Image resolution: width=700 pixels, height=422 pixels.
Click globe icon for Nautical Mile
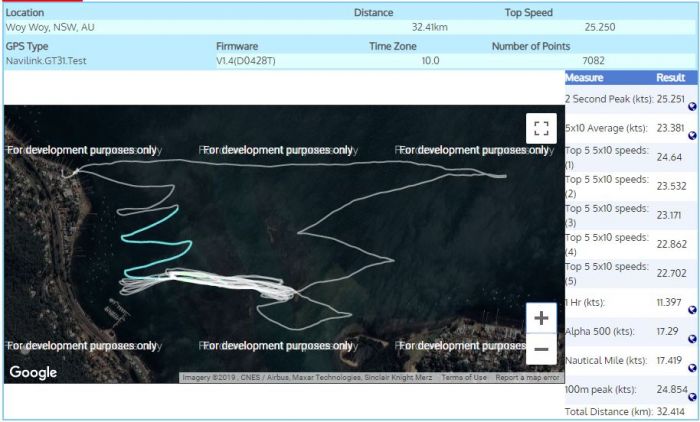coord(693,367)
